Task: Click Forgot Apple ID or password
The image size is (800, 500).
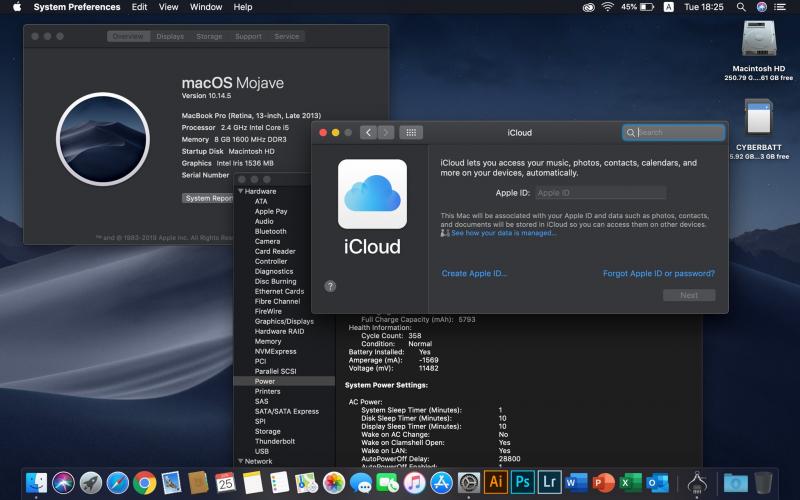Action: point(659,273)
